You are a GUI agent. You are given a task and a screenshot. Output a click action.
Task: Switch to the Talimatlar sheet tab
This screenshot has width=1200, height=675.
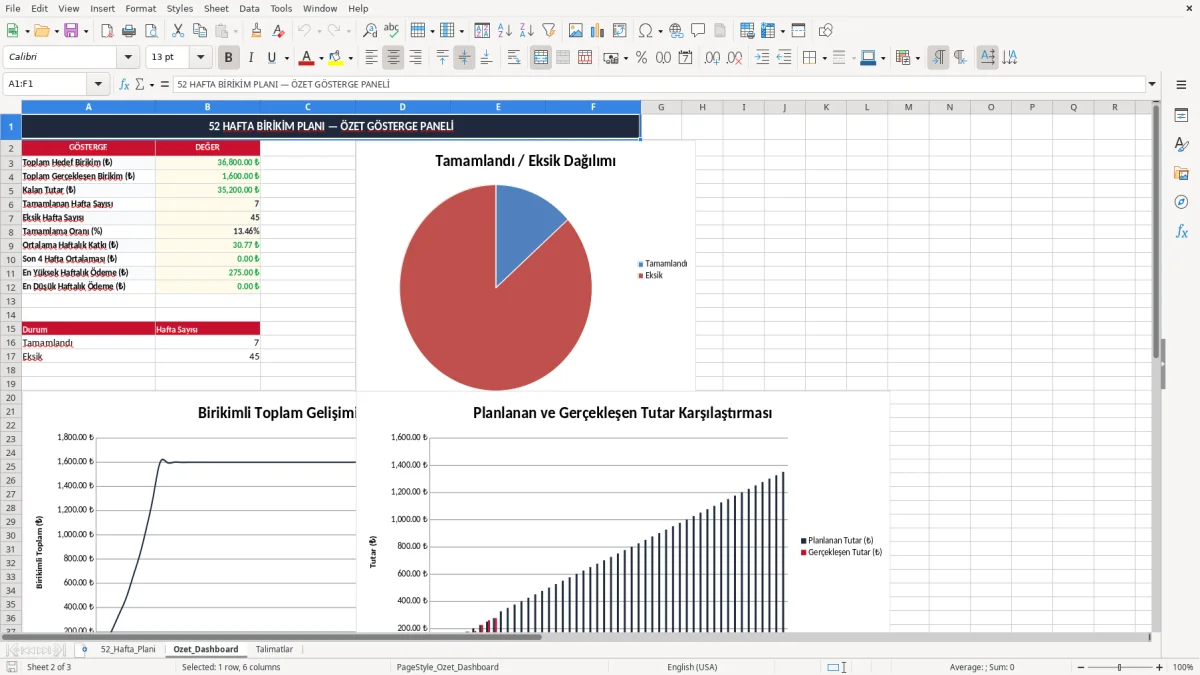click(x=274, y=649)
